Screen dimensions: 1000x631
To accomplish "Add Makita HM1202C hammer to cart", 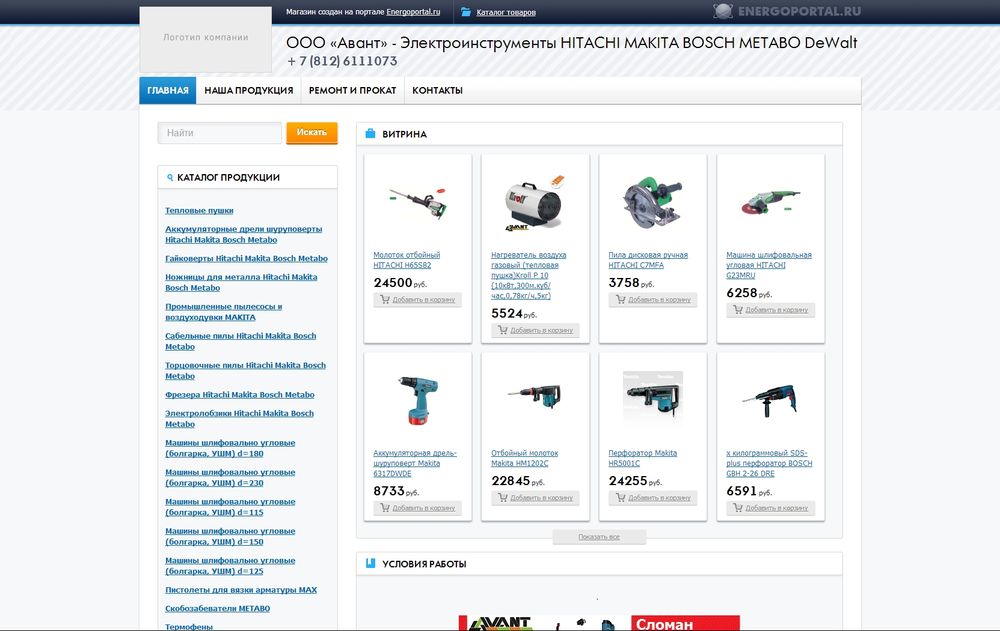I will tap(535, 498).
